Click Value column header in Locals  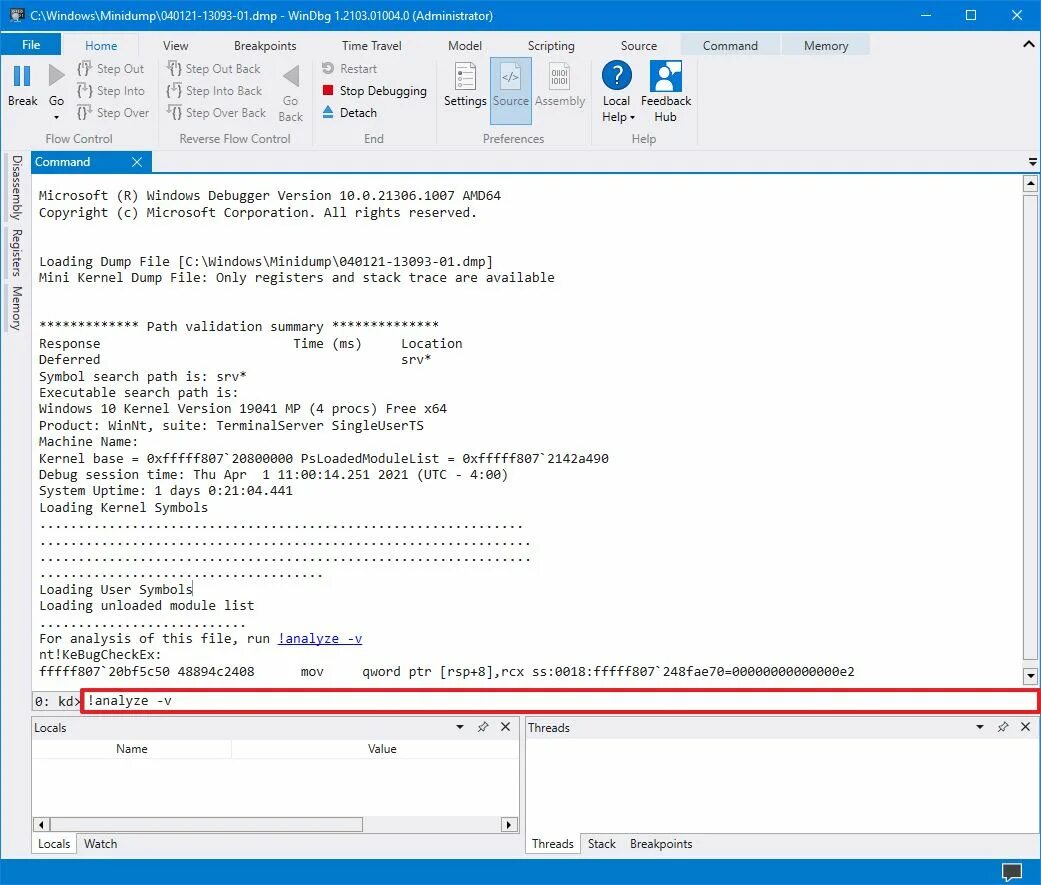click(382, 749)
